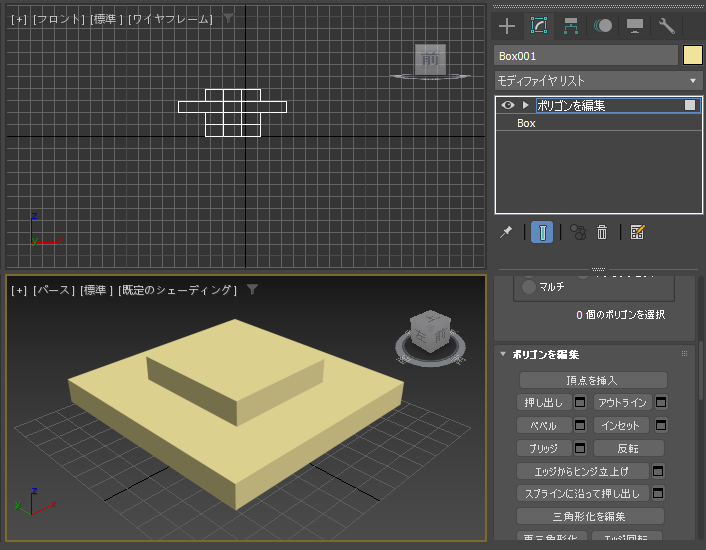Click the square icon on ポリゴンを編集 row
706x550 pixels.
pyautogui.click(x=690, y=105)
